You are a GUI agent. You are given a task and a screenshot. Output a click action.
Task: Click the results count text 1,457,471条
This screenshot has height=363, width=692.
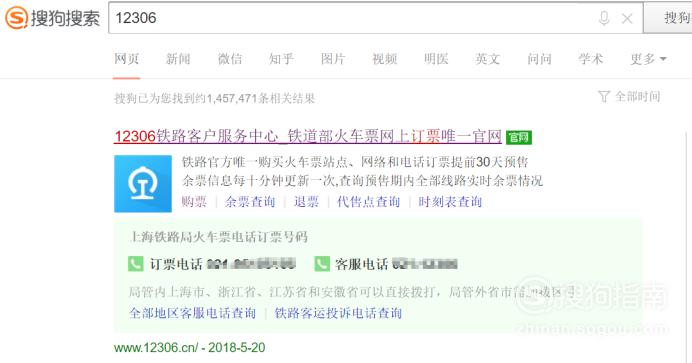[237, 98]
